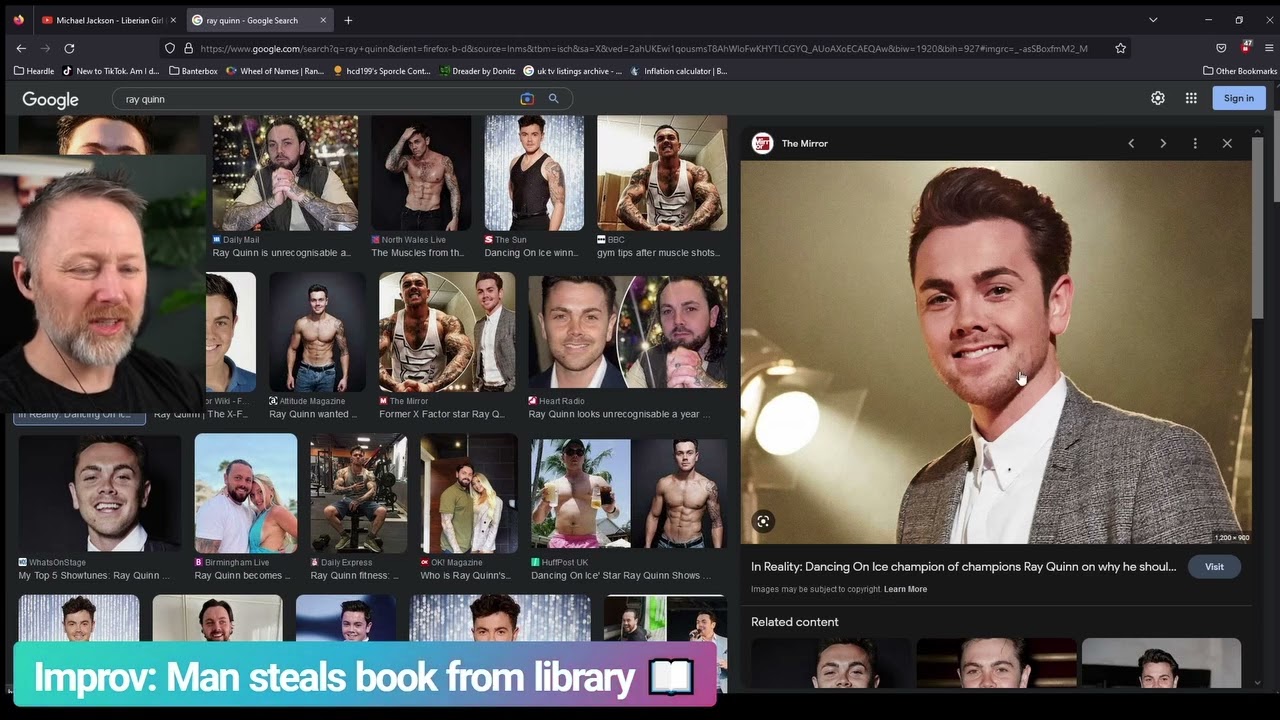1280x720 pixels.
Task: Open Learn More copyright link
Action: pos(905,589)
